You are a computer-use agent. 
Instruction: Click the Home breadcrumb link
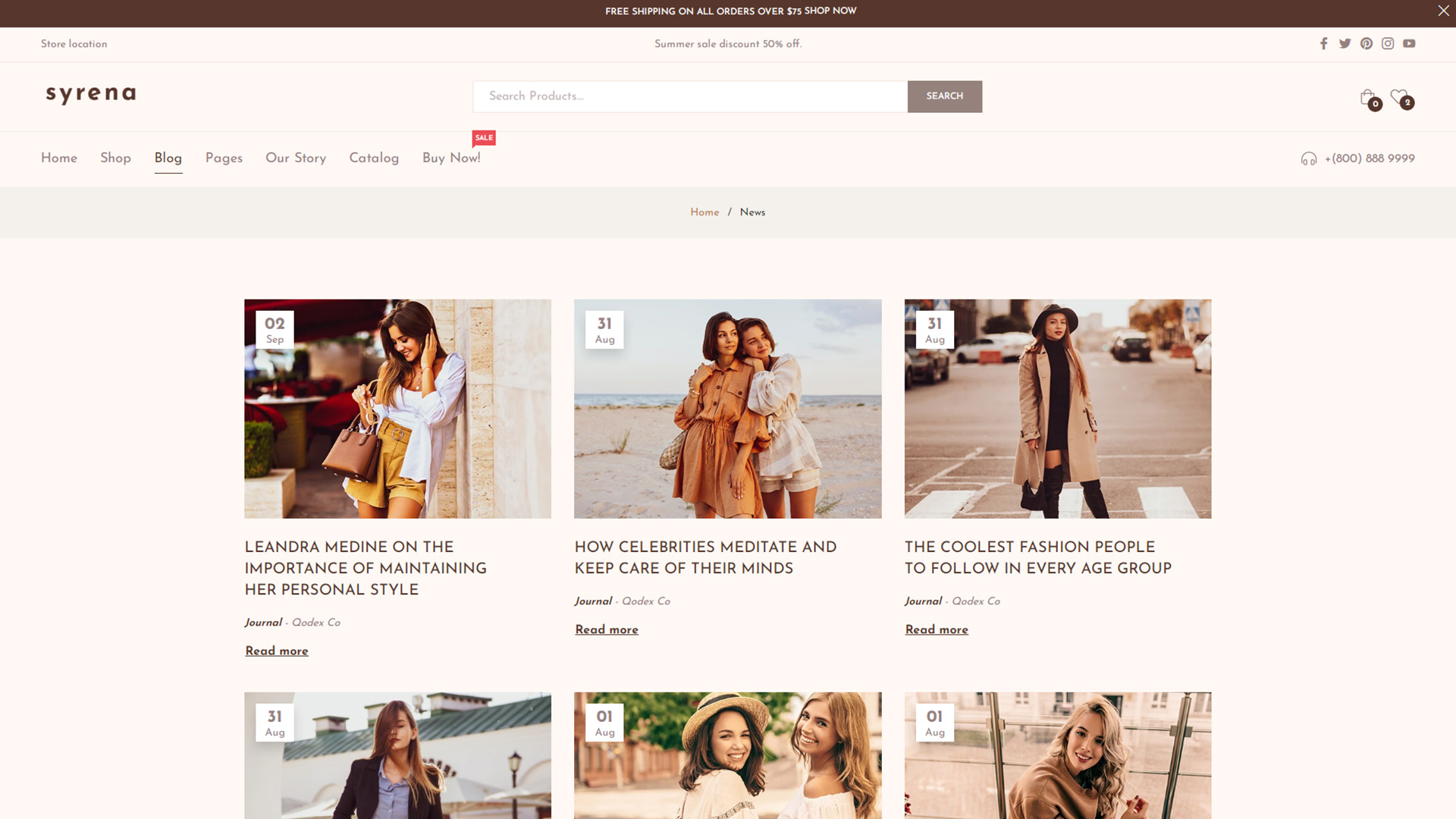tap(704, 212)
